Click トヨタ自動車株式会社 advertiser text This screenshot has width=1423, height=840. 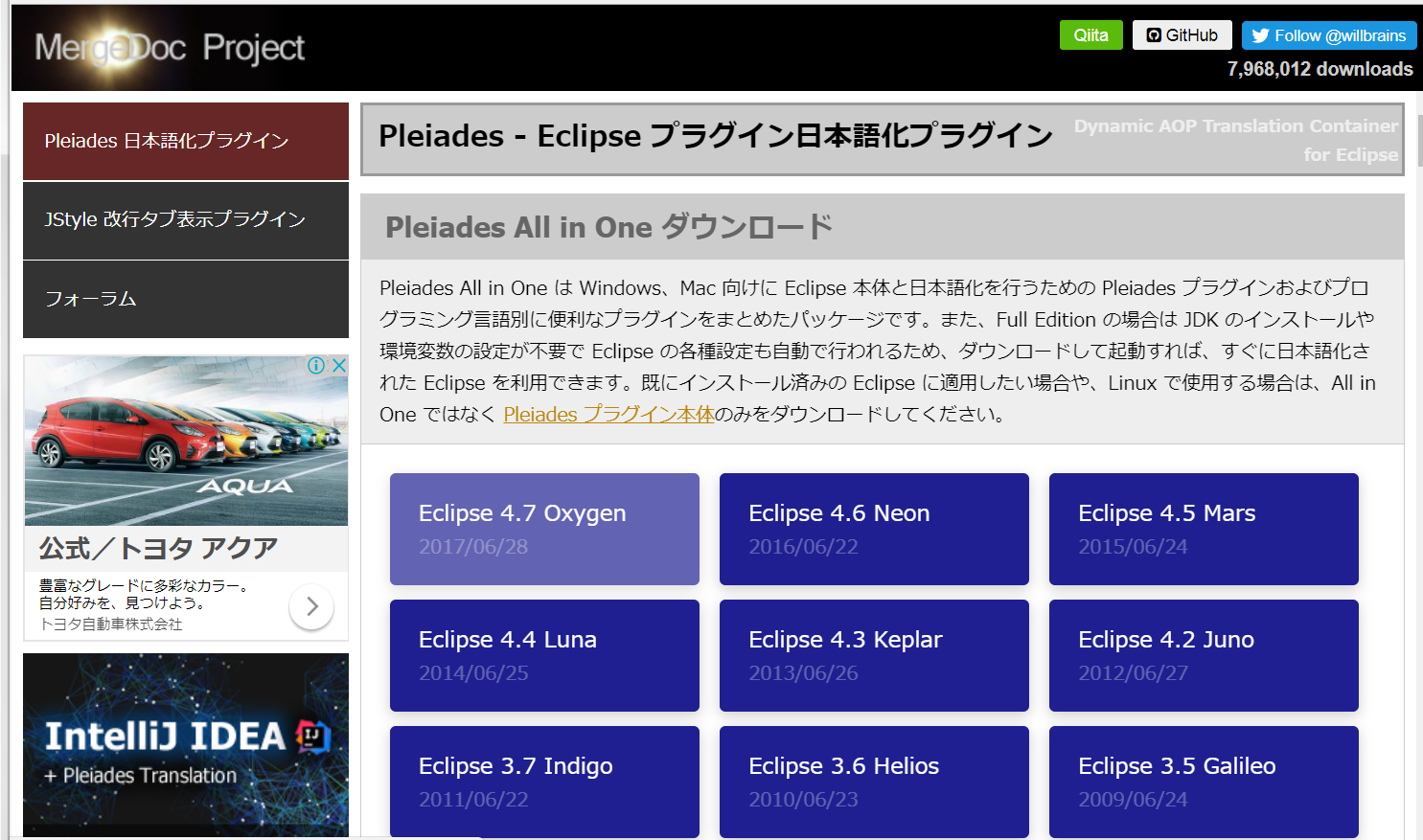tap(110, 624)
